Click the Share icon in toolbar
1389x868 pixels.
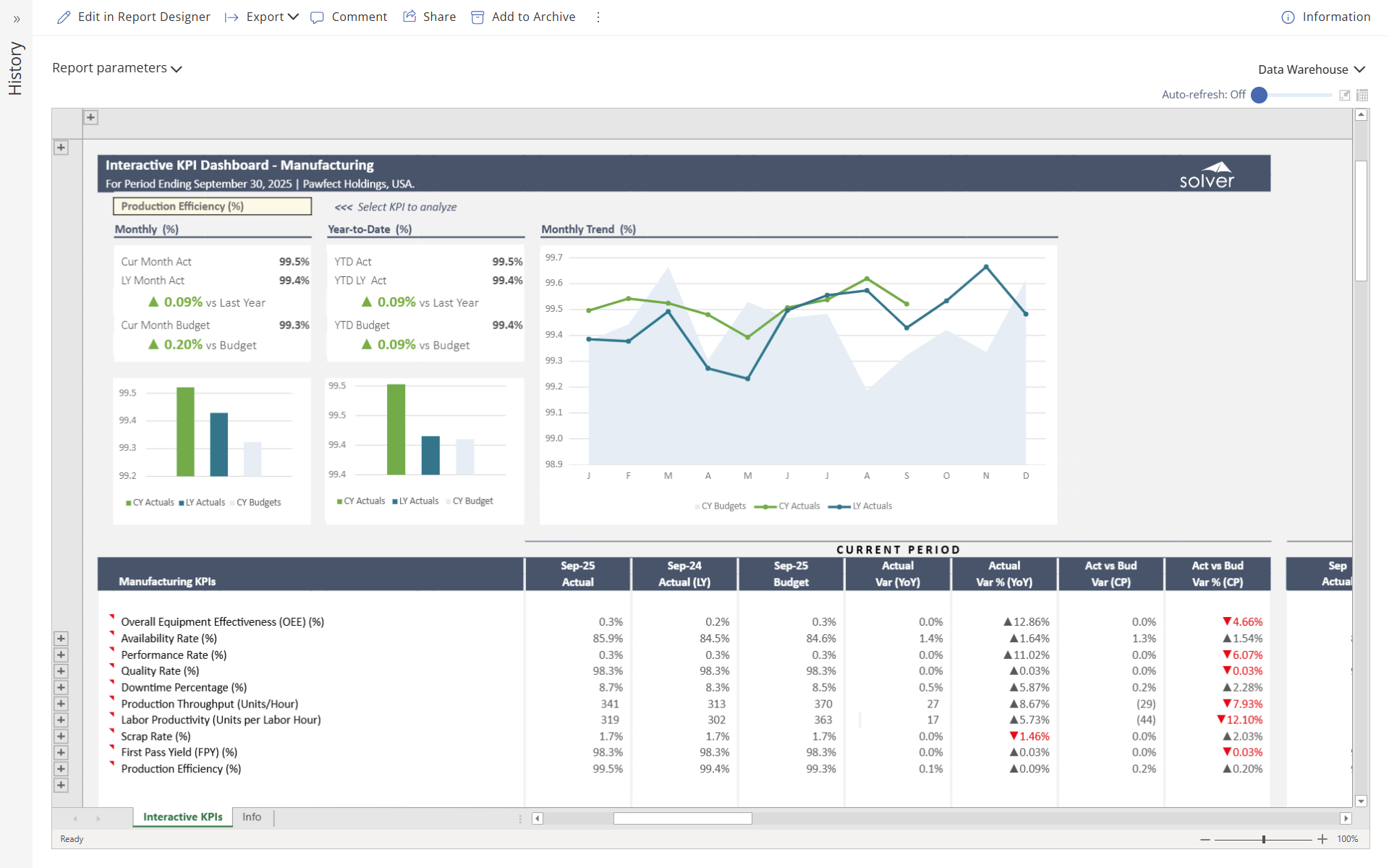point(409,17)
